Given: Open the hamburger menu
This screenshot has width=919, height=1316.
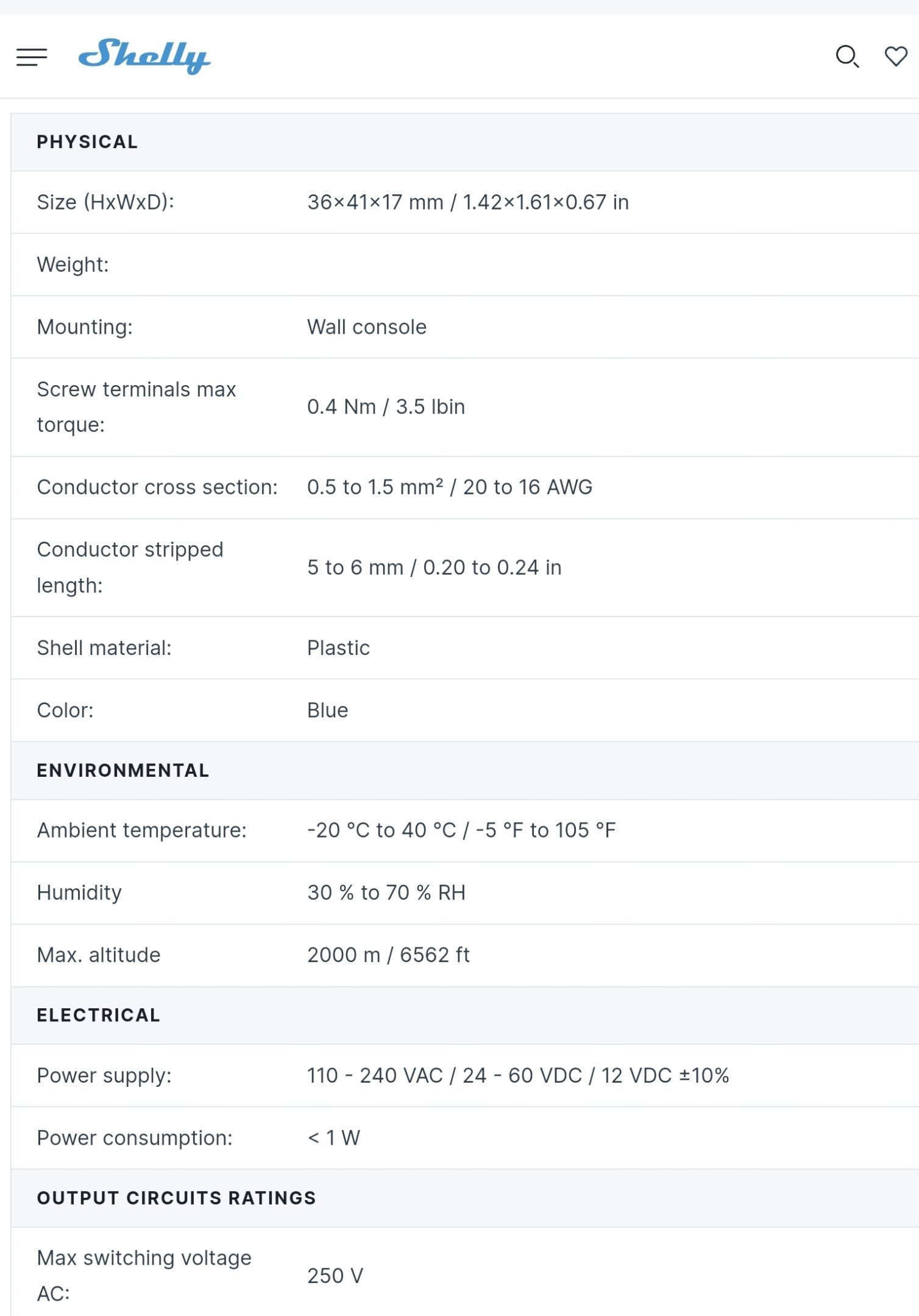Looking at the screenshot, I should [32, 57].
